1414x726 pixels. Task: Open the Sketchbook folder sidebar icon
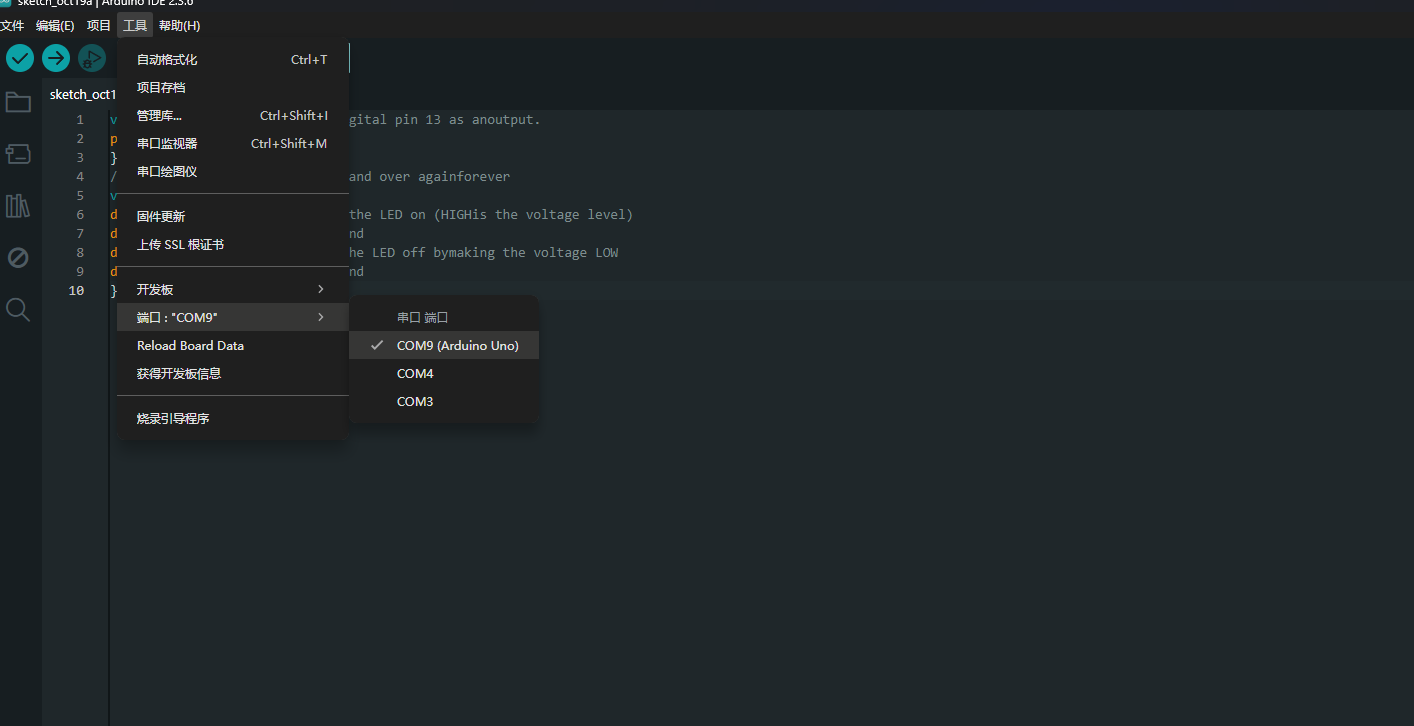(18, 101)
